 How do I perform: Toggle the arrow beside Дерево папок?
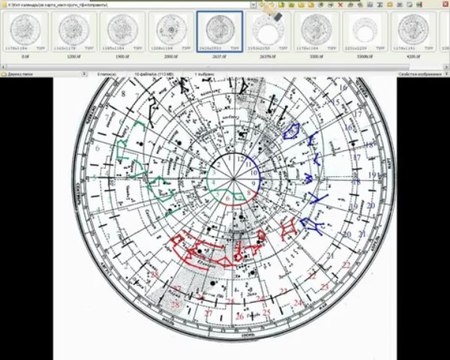[x=85, y=74]
